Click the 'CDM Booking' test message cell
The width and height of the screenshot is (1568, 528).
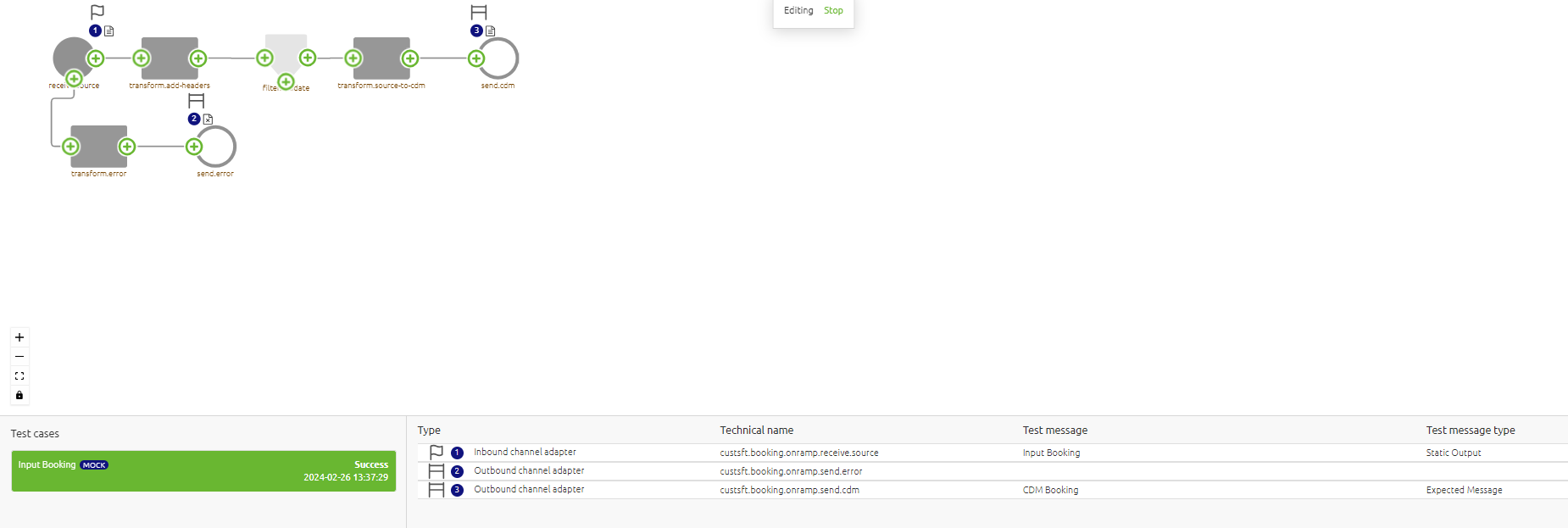coord(1050,491)
